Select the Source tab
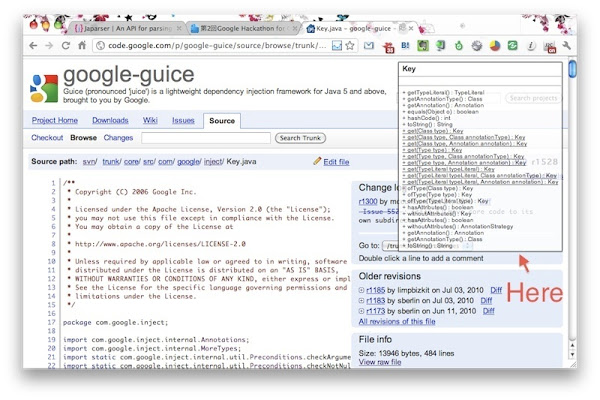 coord(222,121)
